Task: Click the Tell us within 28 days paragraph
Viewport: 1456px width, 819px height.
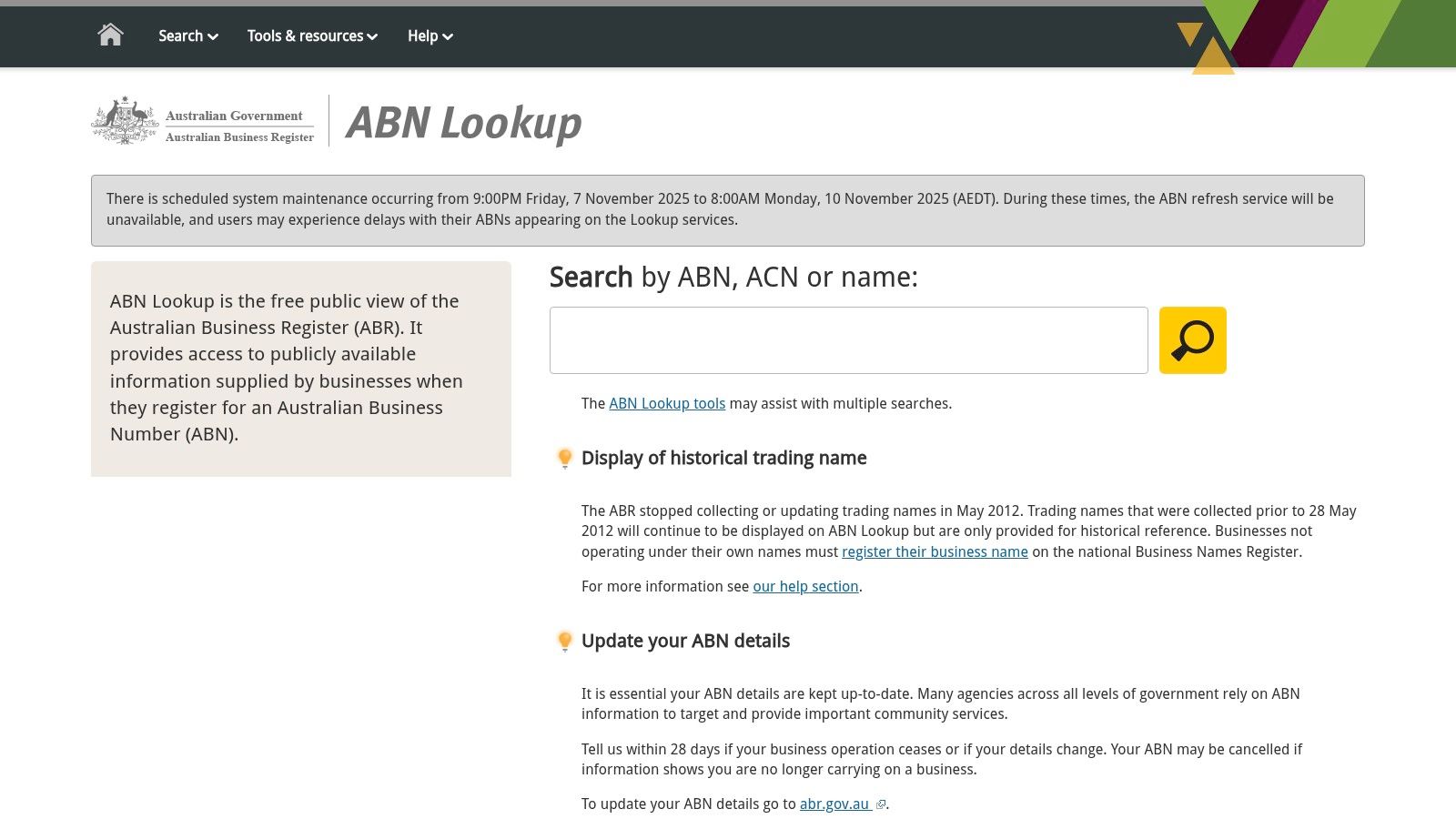Action: pyautogui.click(x=942, y=760)
